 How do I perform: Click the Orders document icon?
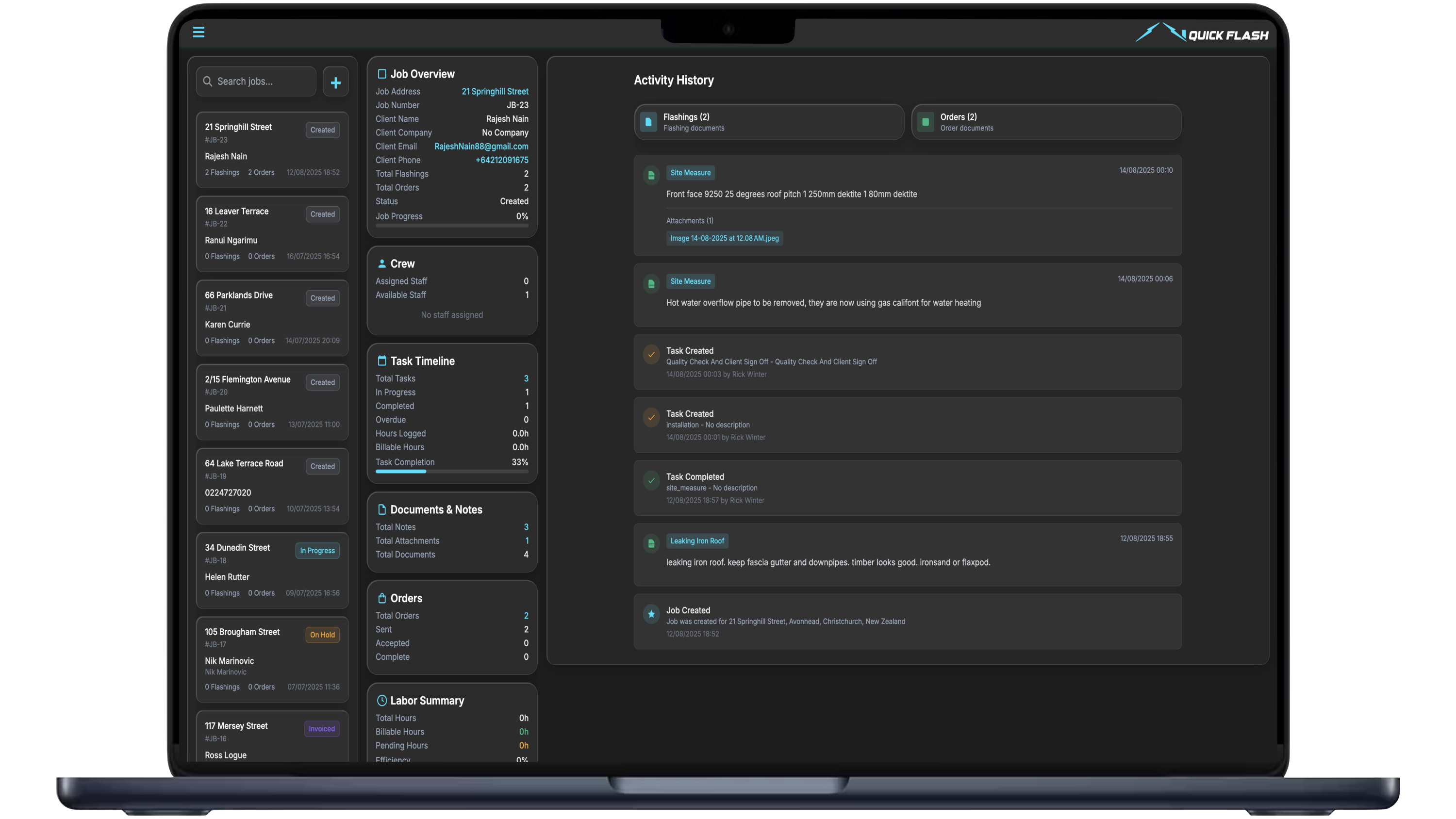[x=925, y=121]
